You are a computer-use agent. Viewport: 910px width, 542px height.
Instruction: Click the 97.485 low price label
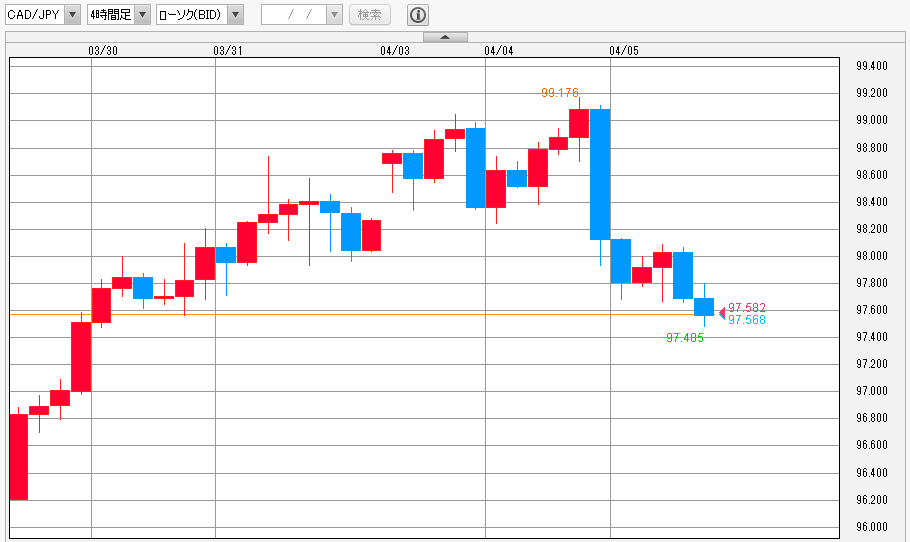click(685, 338)
